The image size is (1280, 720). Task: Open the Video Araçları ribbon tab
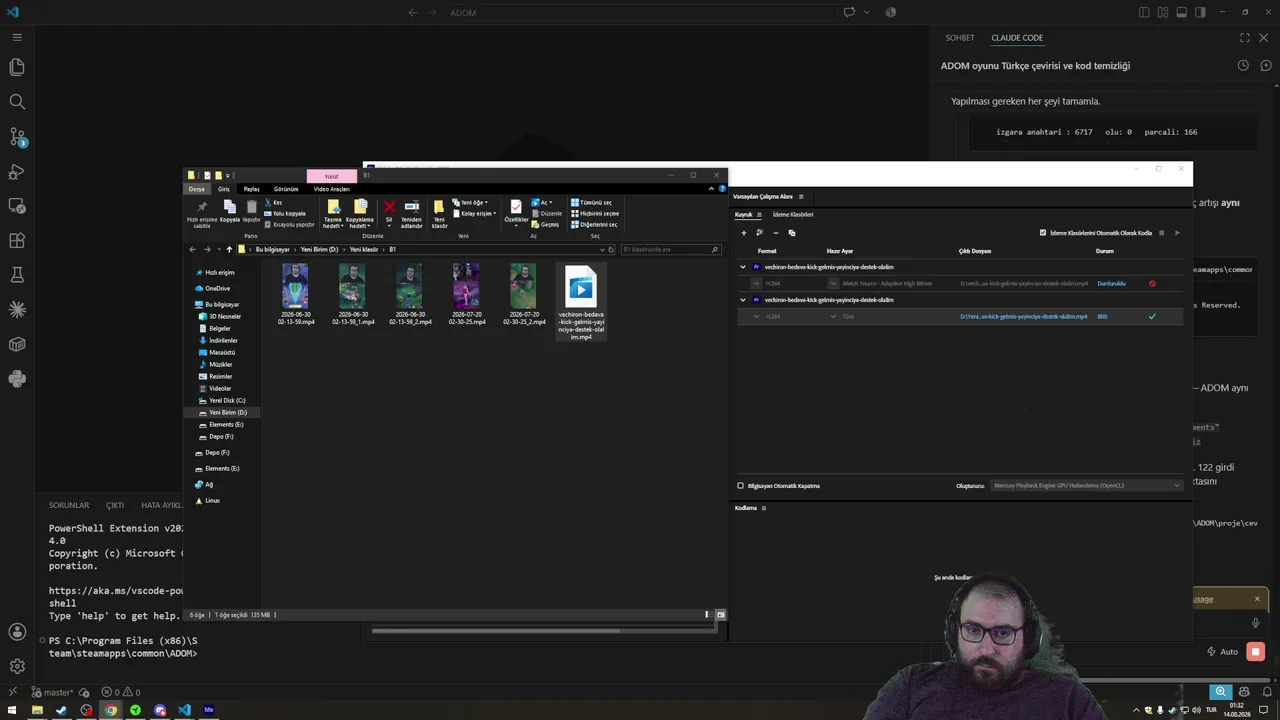[x=332, y=189]
